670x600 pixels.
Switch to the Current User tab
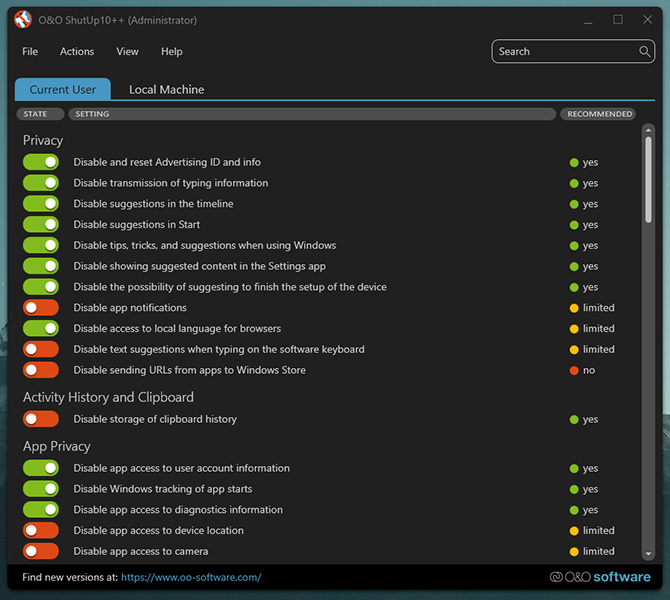[63, 89]
